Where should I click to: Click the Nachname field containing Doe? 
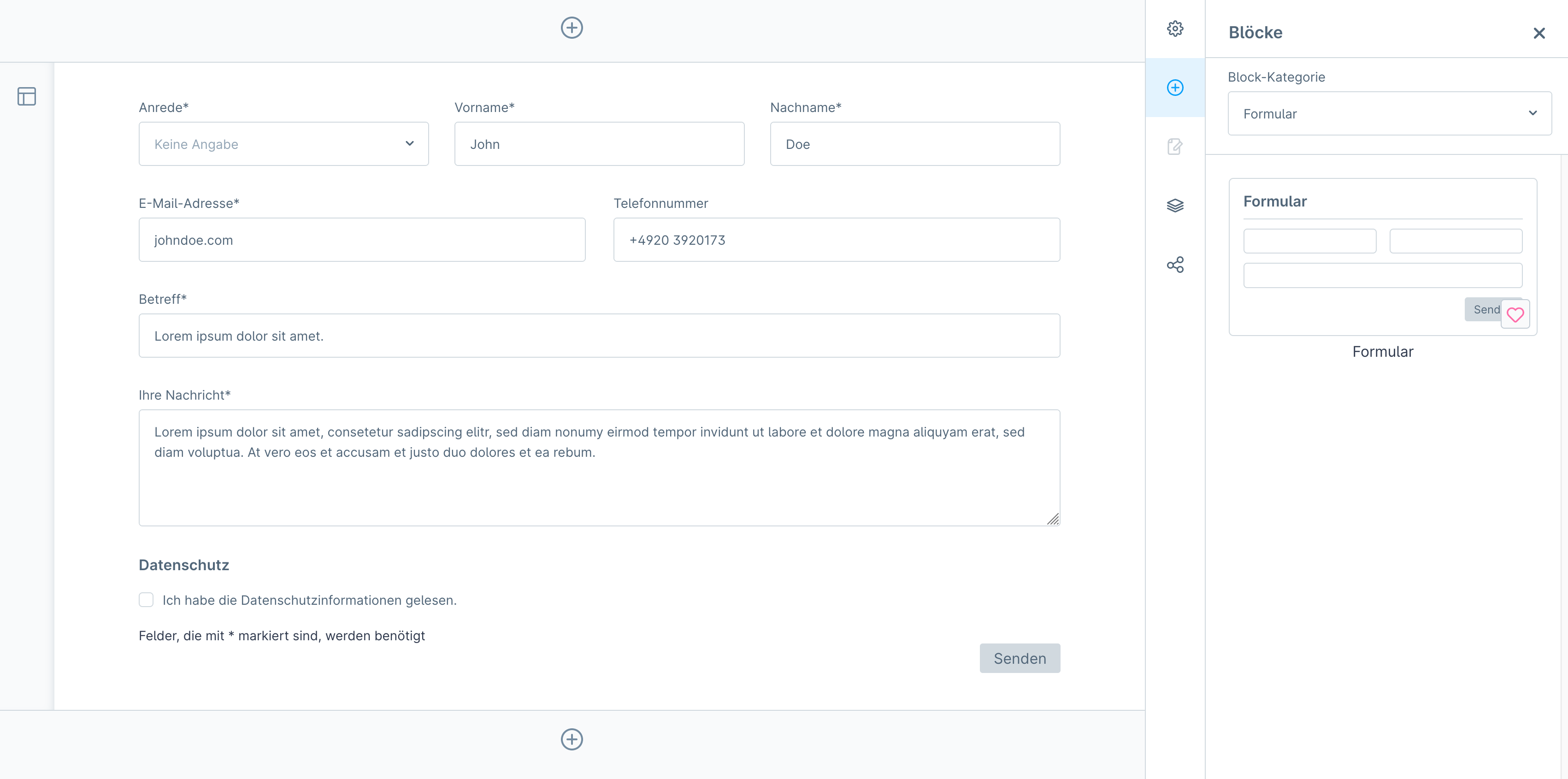tap(915, 144)
